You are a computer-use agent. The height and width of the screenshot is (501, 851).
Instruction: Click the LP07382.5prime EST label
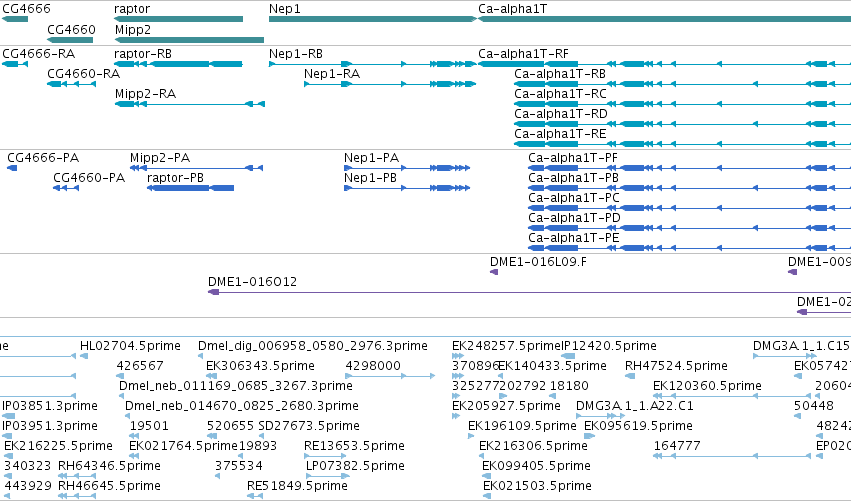tap(355, 467)
